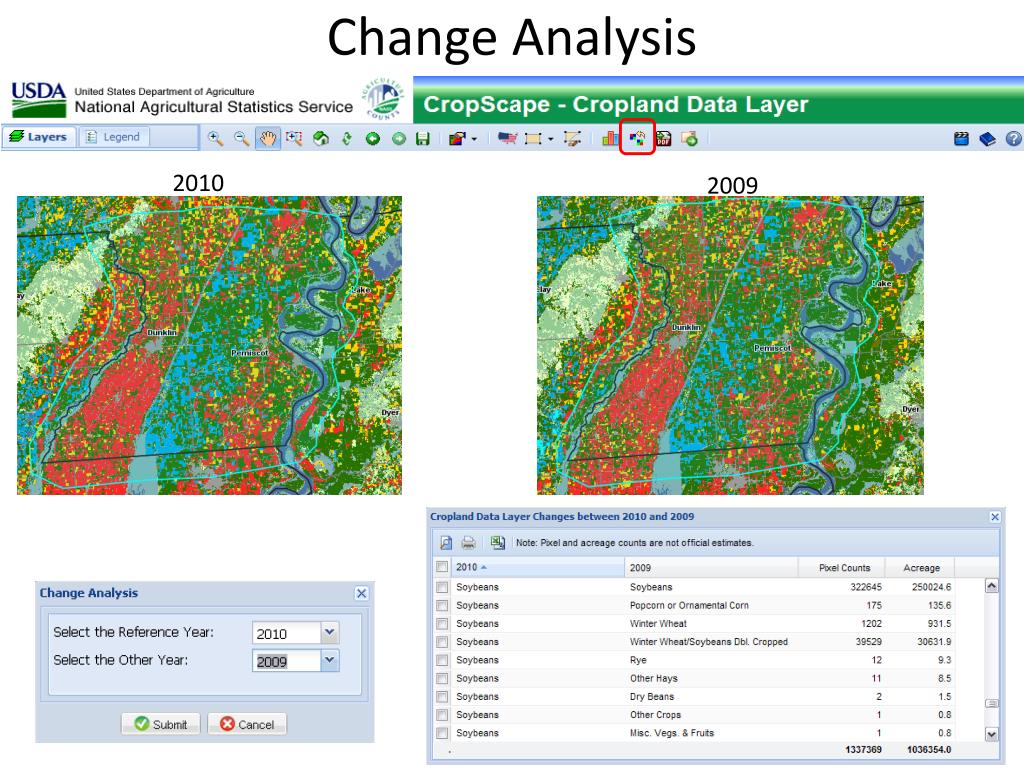Choose the zoom-to-box selection tool
The height and width of the screenshot is (768, 1024).
click(x=294, y=138)
